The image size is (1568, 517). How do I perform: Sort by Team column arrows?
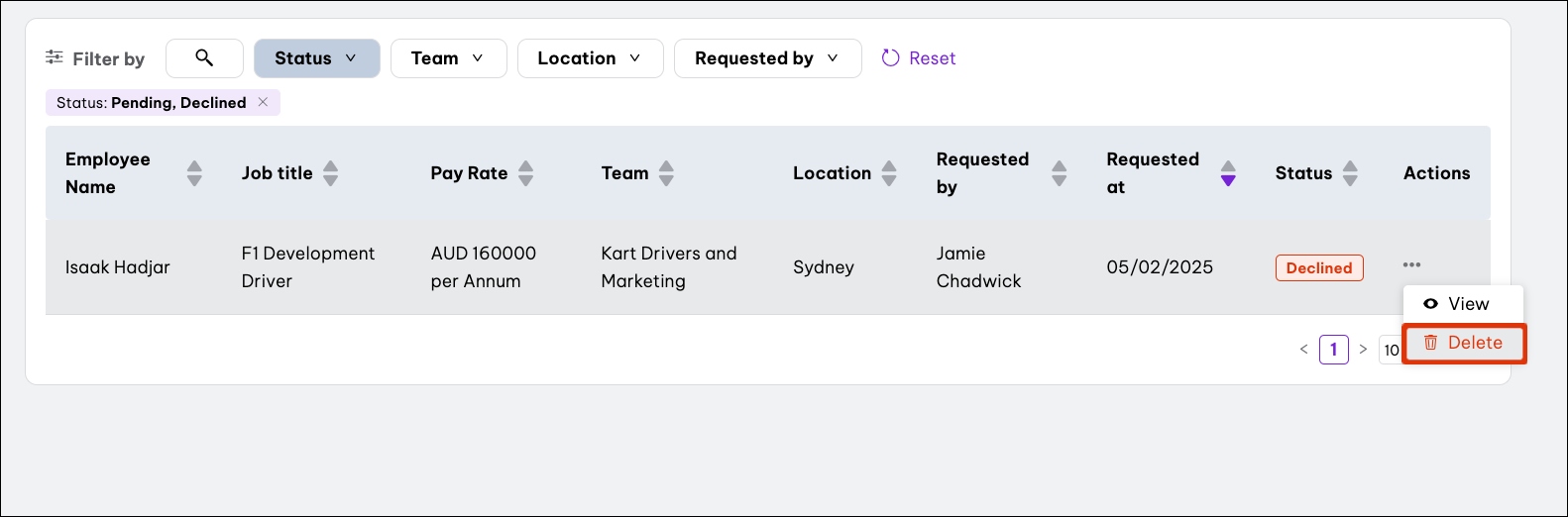pos(666,173)
